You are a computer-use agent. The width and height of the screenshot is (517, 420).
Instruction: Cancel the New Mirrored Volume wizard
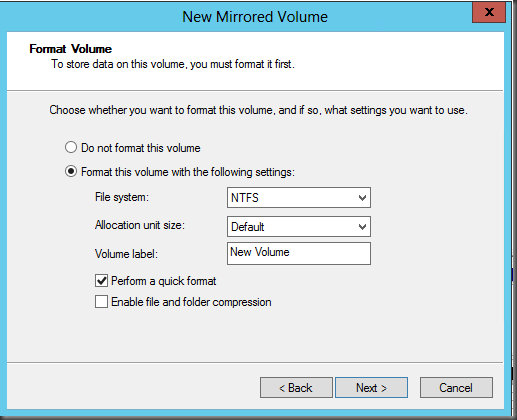tap(456, 388)
